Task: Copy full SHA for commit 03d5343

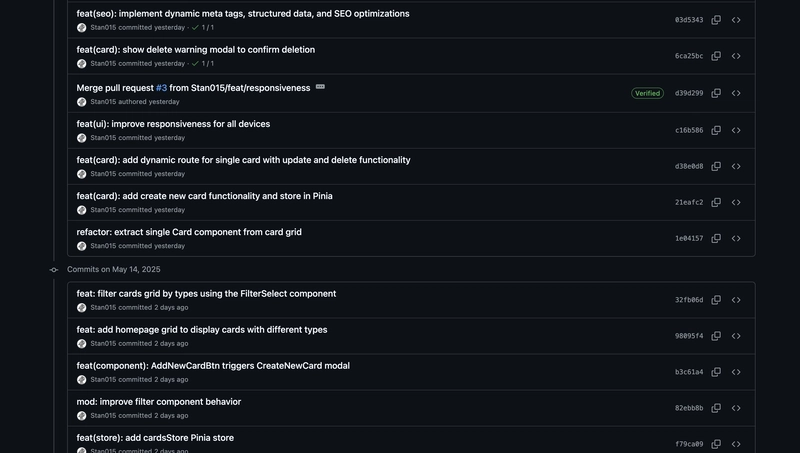Action: [x=716, y=20]
